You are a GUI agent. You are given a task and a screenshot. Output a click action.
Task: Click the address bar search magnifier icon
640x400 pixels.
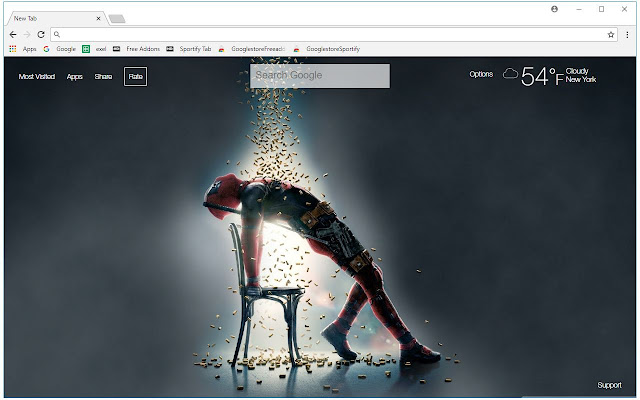click(x=57, y=35)
